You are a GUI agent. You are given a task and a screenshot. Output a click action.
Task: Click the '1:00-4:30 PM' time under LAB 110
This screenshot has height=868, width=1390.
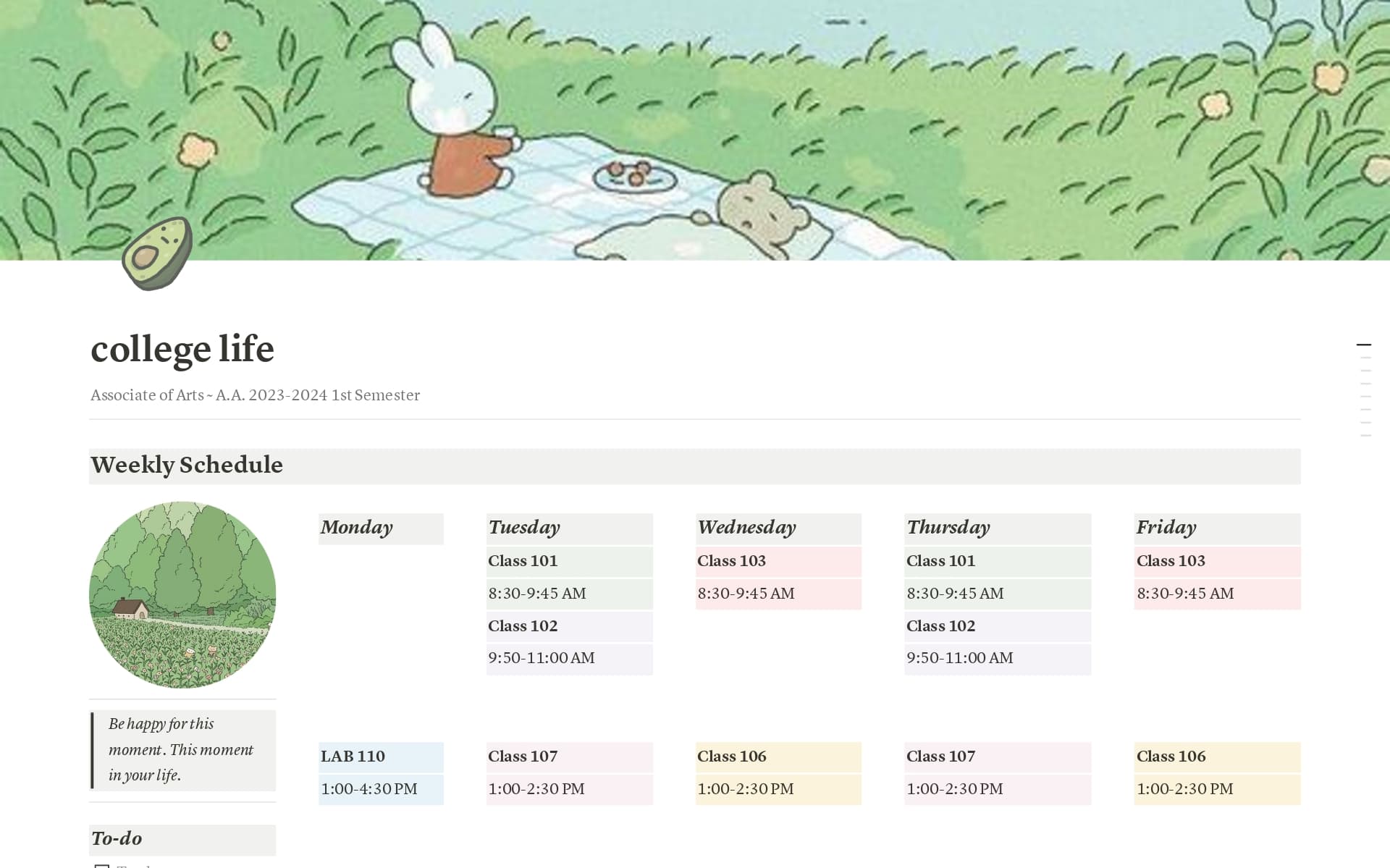coord(370,788)
